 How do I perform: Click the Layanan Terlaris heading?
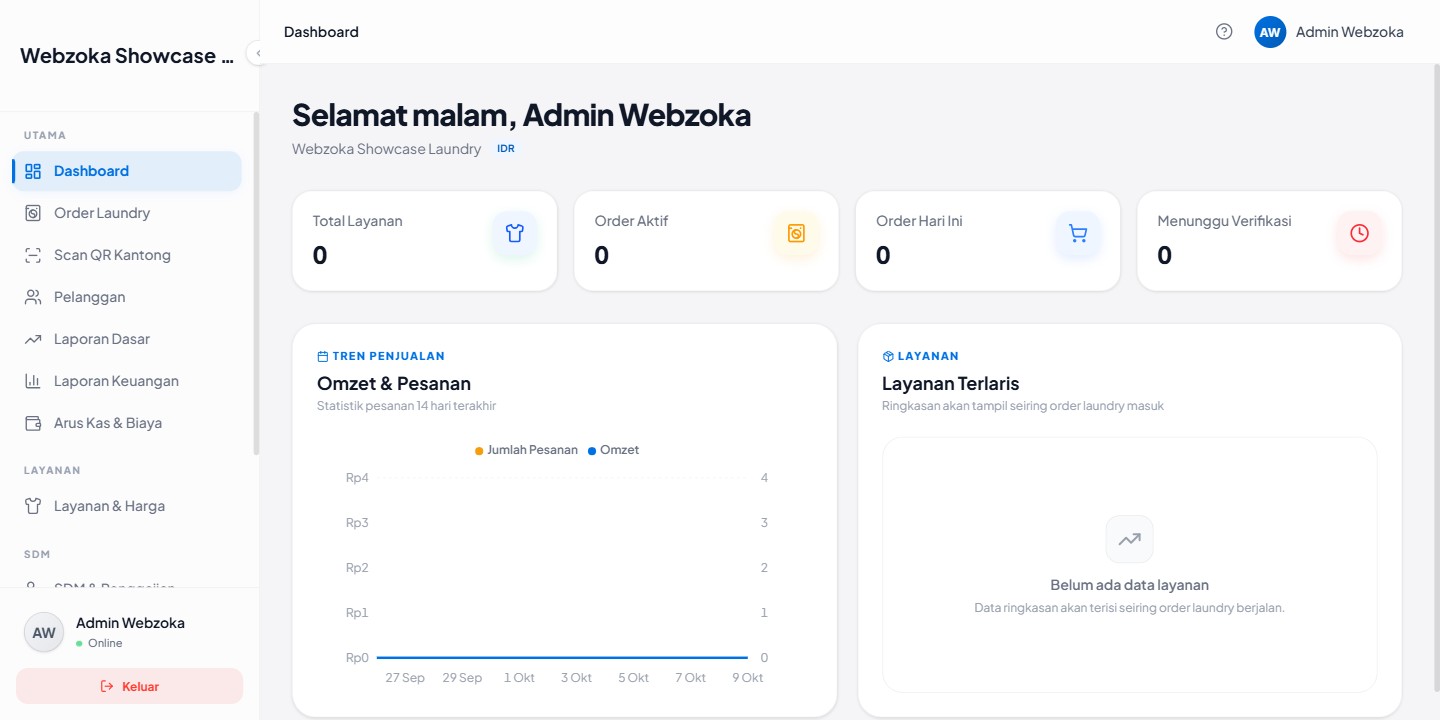(951, 383)
